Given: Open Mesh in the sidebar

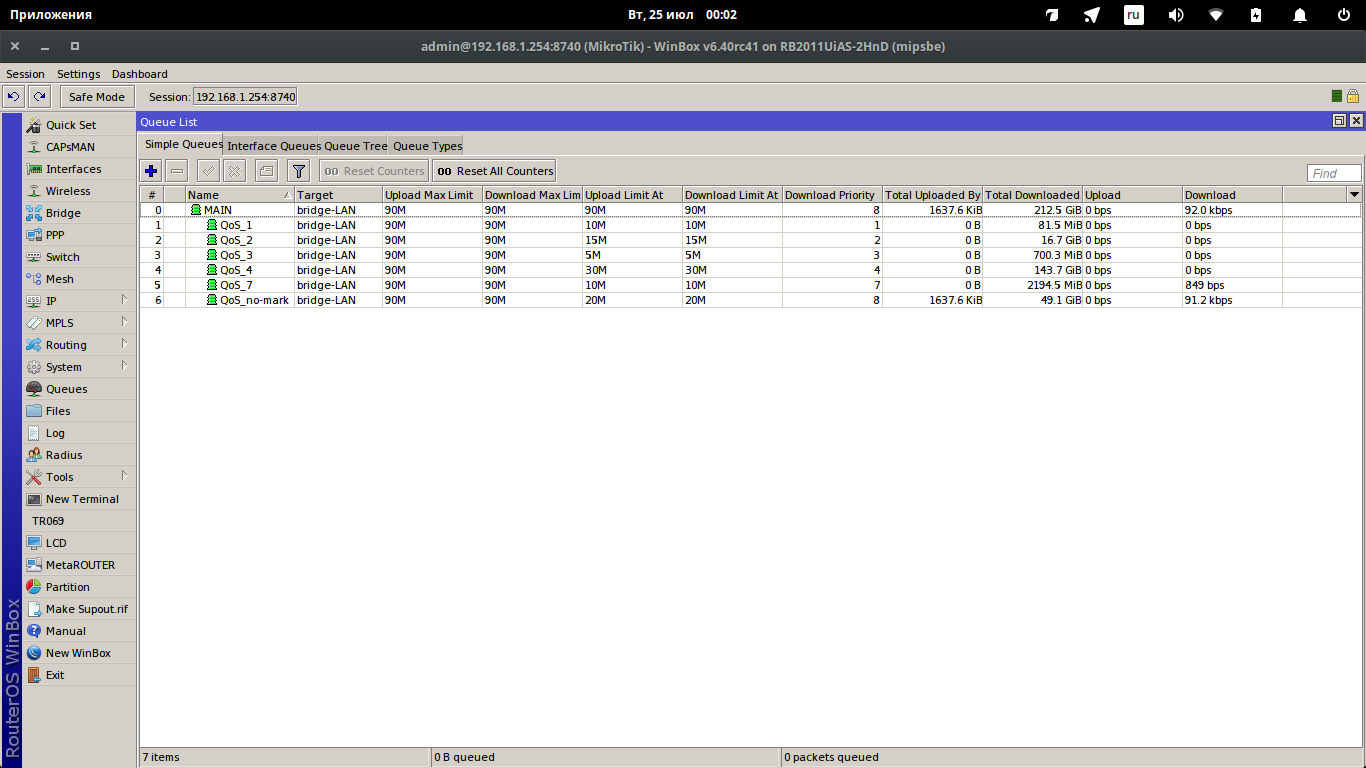Looking at the screenshot, I should coord(79,279).
